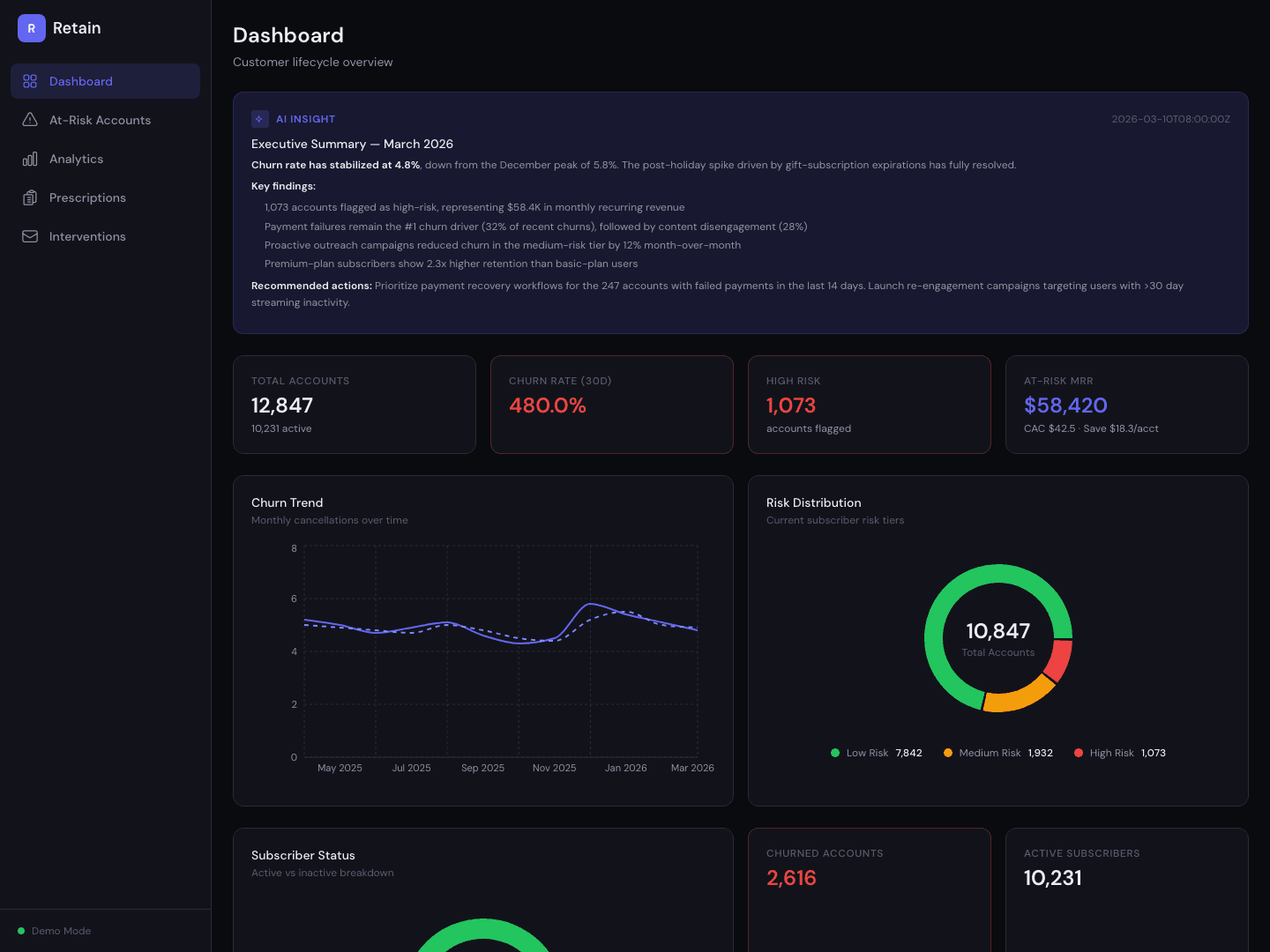
Task: Click the red High Risk legend dot
Action: 1079,753
